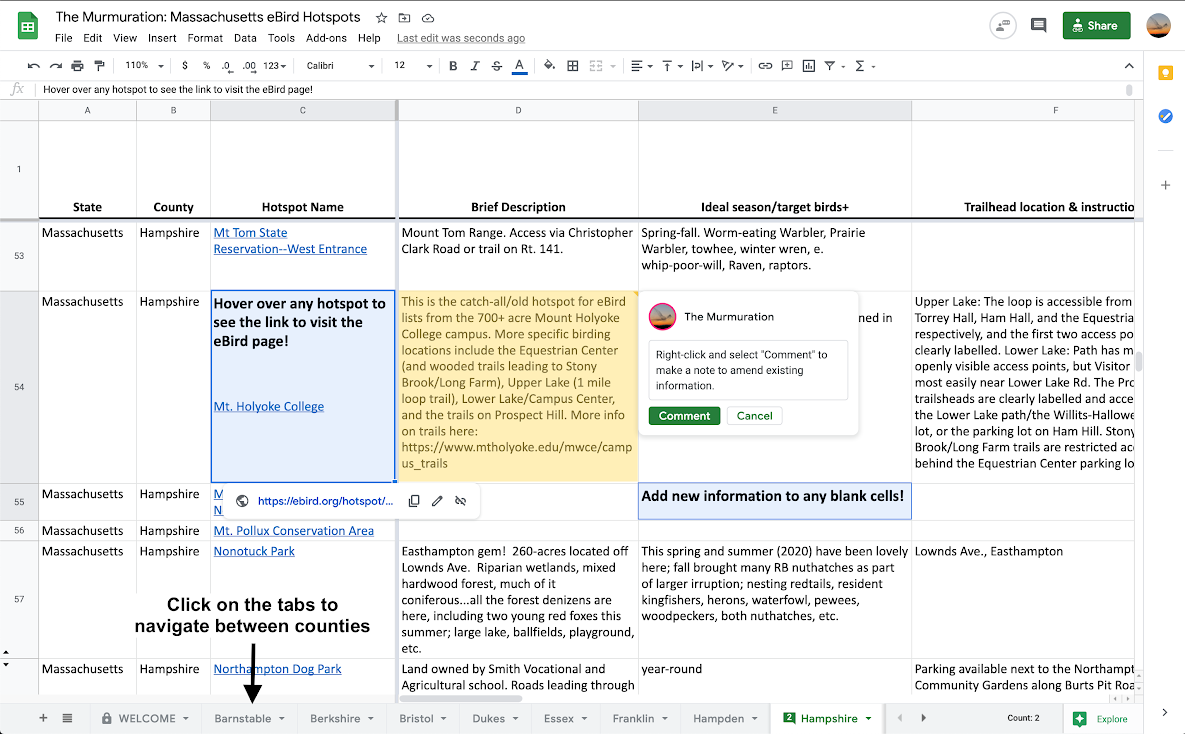Open the File menu
This screenshot has width=1185, height=734.
(63, 38)
